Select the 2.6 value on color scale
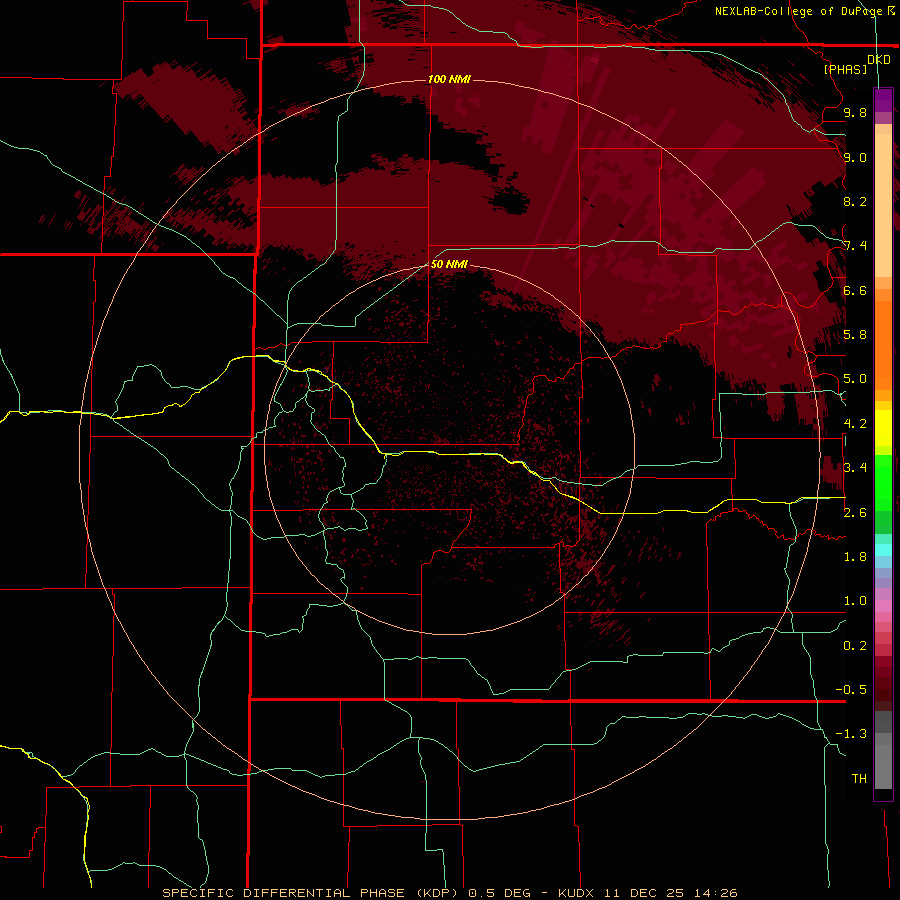This screenshot has width=900, height=900. (x=855, y=513)
